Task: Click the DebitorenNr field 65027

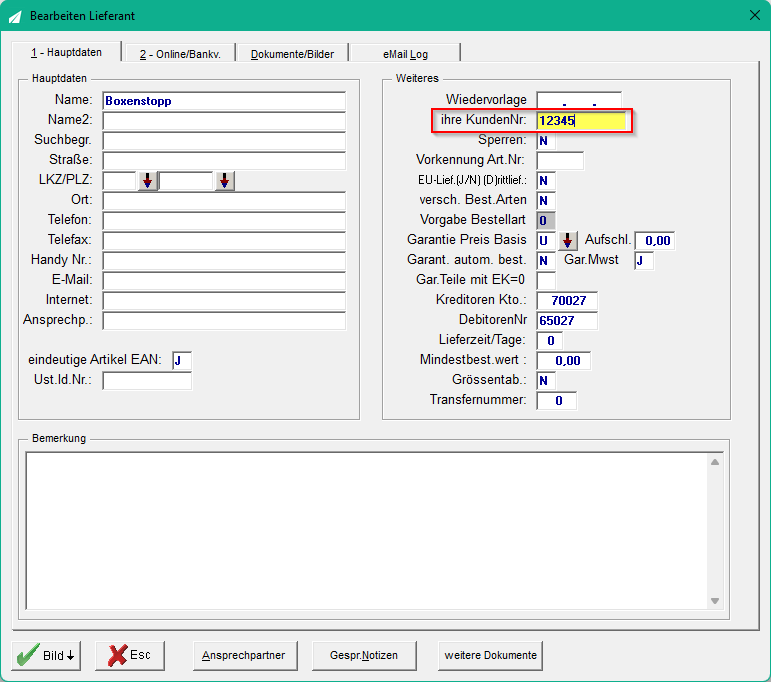Action: pyautogui.click(x=567, y=321)
